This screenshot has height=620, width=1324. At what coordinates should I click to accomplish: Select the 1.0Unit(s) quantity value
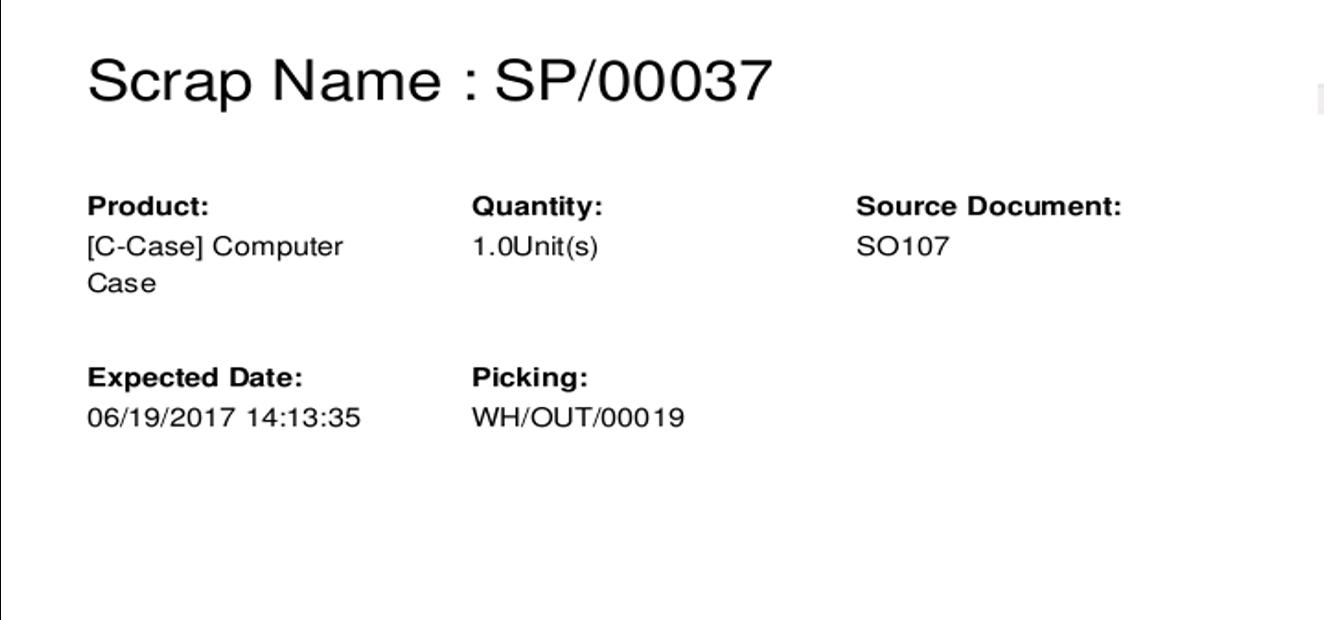pos(535,247)
